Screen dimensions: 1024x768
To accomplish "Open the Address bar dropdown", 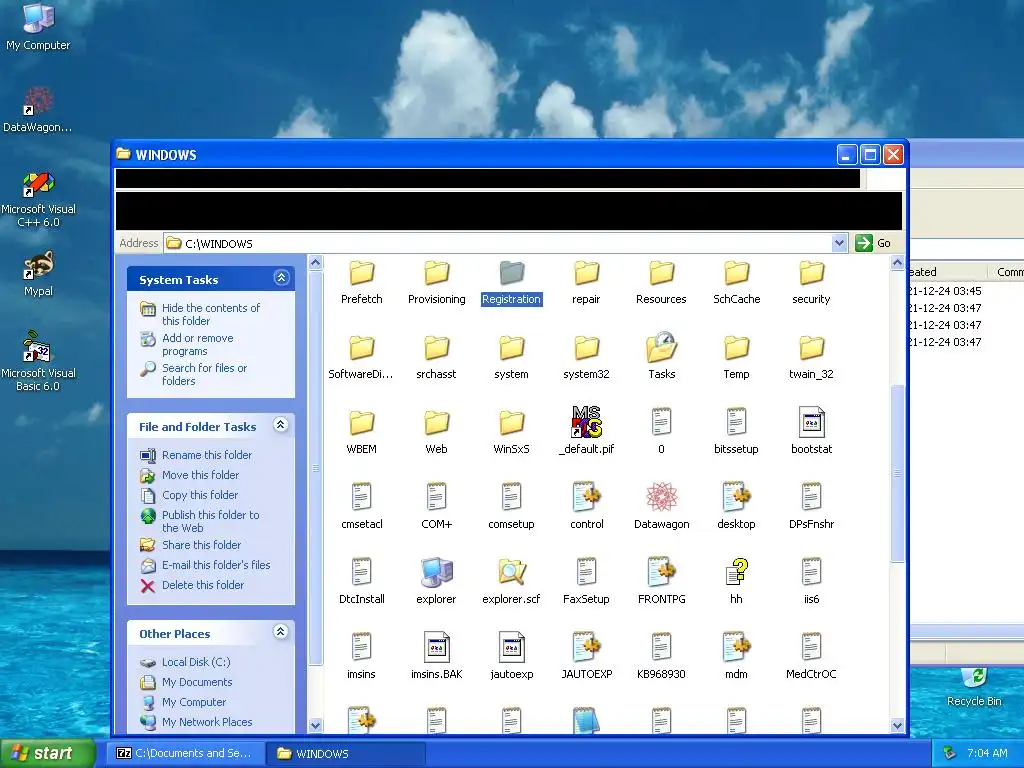I will click(x=840, y=244).
